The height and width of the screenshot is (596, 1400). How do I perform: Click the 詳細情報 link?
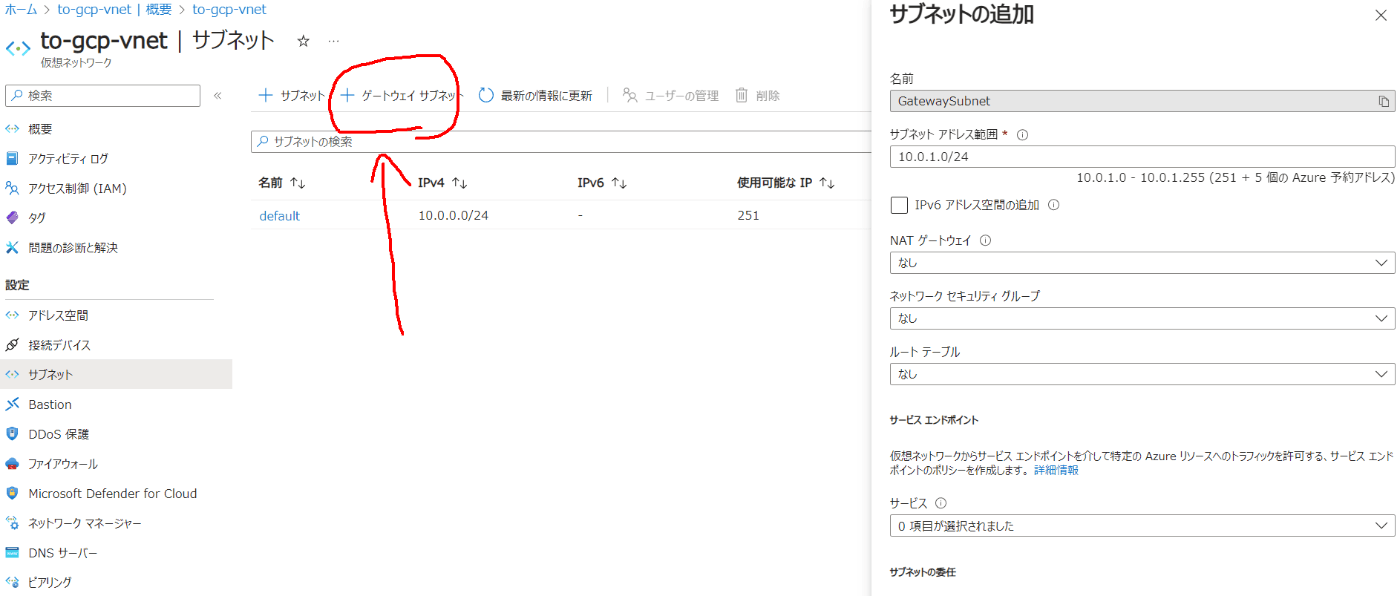pyautogui.click(x=1056, y=469)
